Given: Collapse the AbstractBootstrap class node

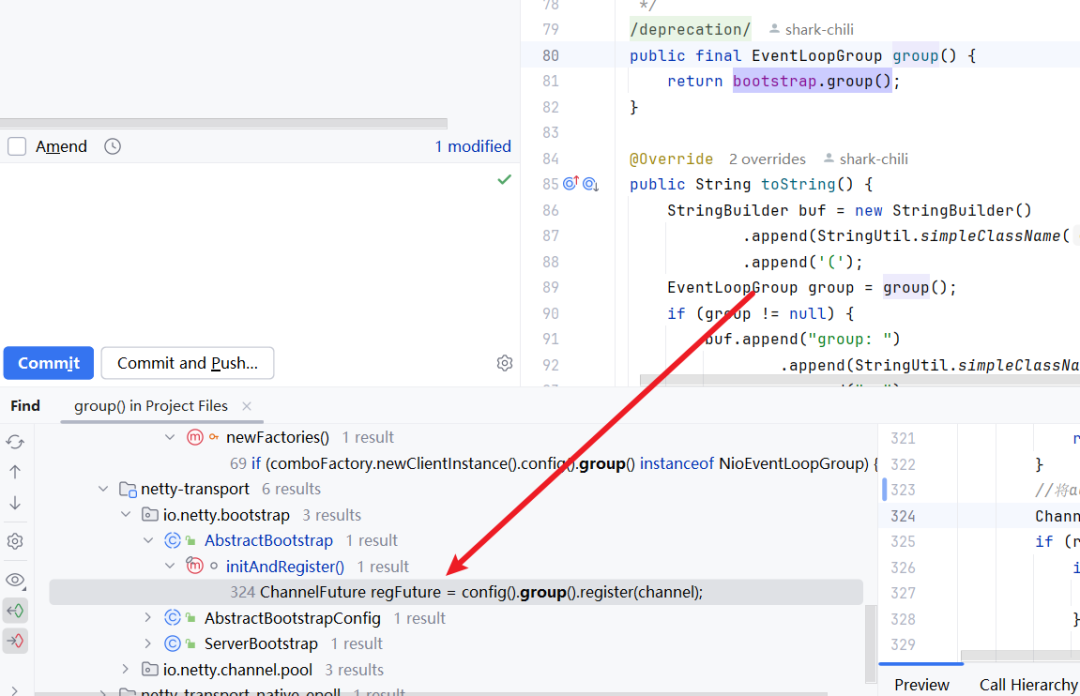Looking at the screenshot, I should tap(147, 540).
